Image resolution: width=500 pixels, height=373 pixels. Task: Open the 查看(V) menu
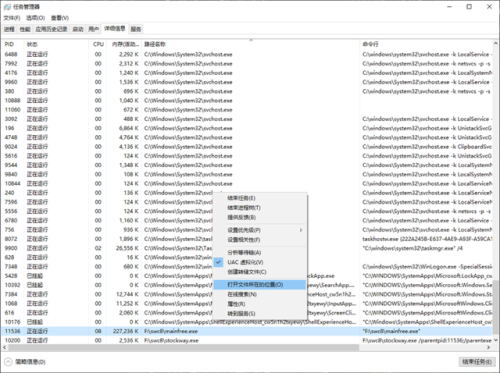(x=60, y=18)
